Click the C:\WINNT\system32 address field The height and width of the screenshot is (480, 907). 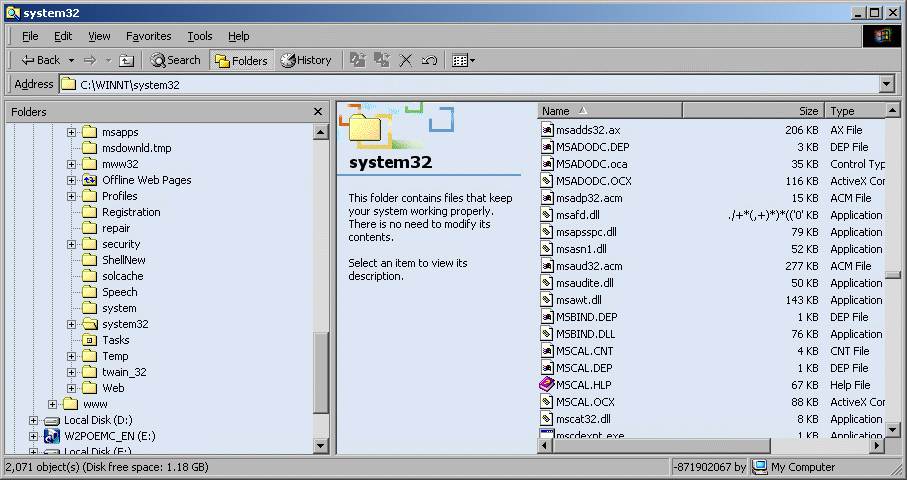[x=470, y=85]
